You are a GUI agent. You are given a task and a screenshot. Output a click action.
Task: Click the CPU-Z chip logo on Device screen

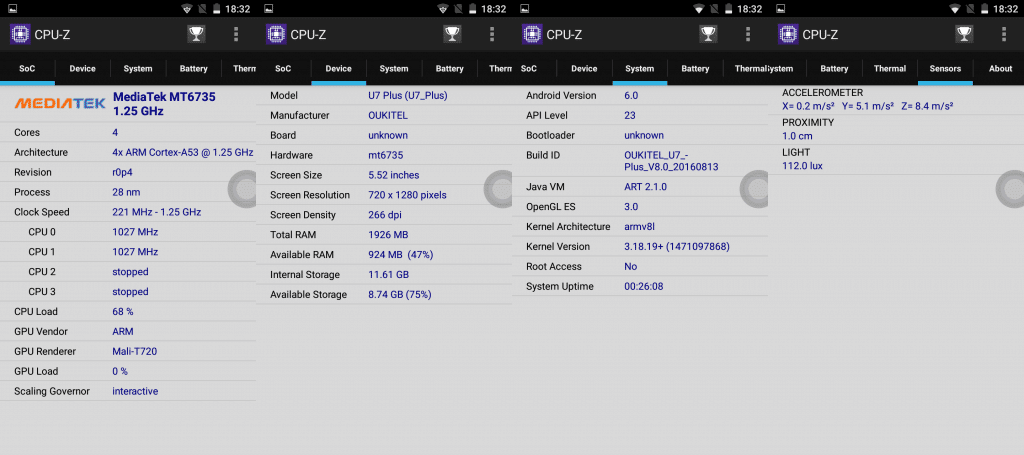(276, 34)
